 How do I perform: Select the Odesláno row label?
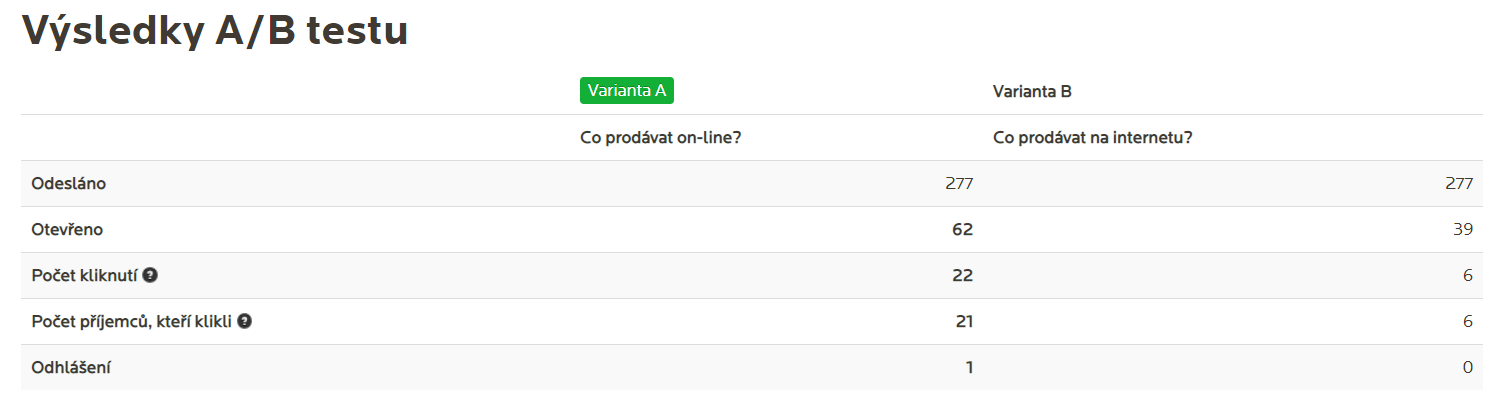pyautogui.click(x=69, y=184)
